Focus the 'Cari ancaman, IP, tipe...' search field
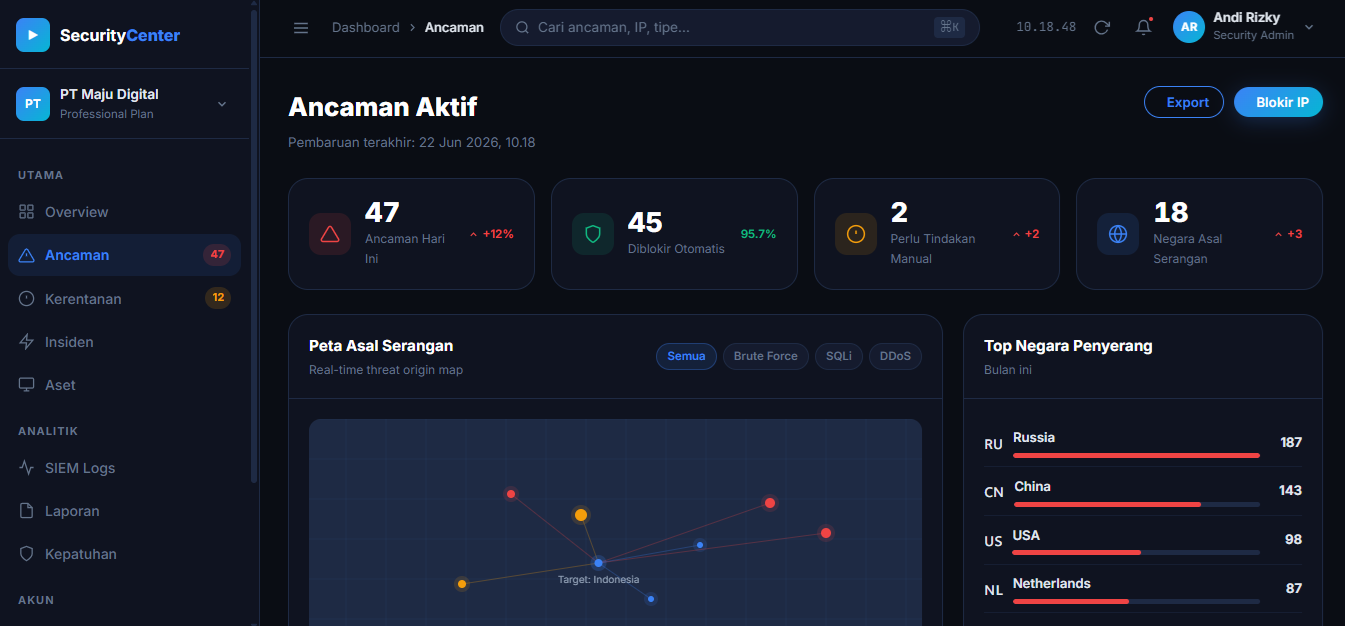1345x626 pixels. click(740, 27)
